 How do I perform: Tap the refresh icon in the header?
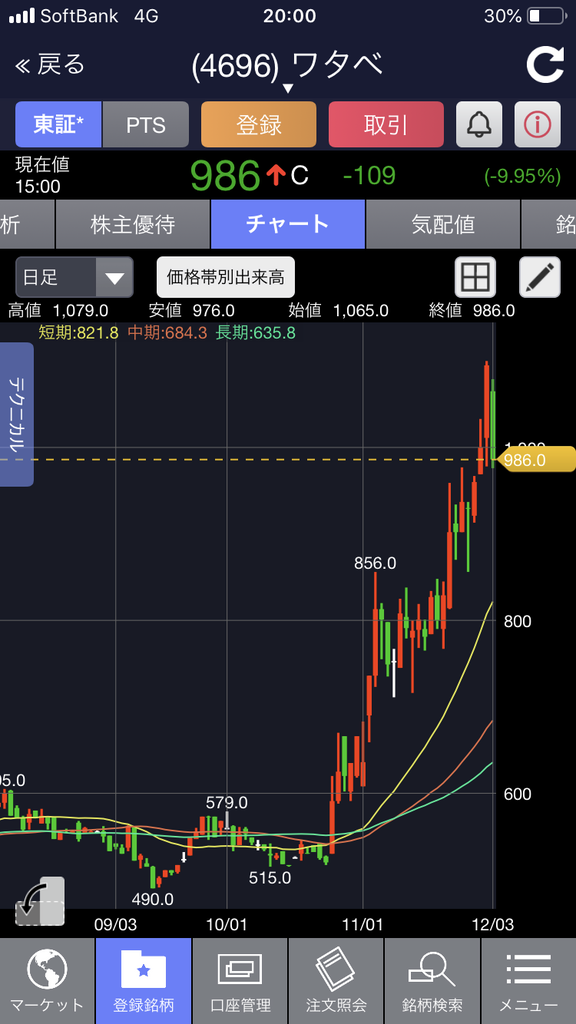[x=545, y=65]
